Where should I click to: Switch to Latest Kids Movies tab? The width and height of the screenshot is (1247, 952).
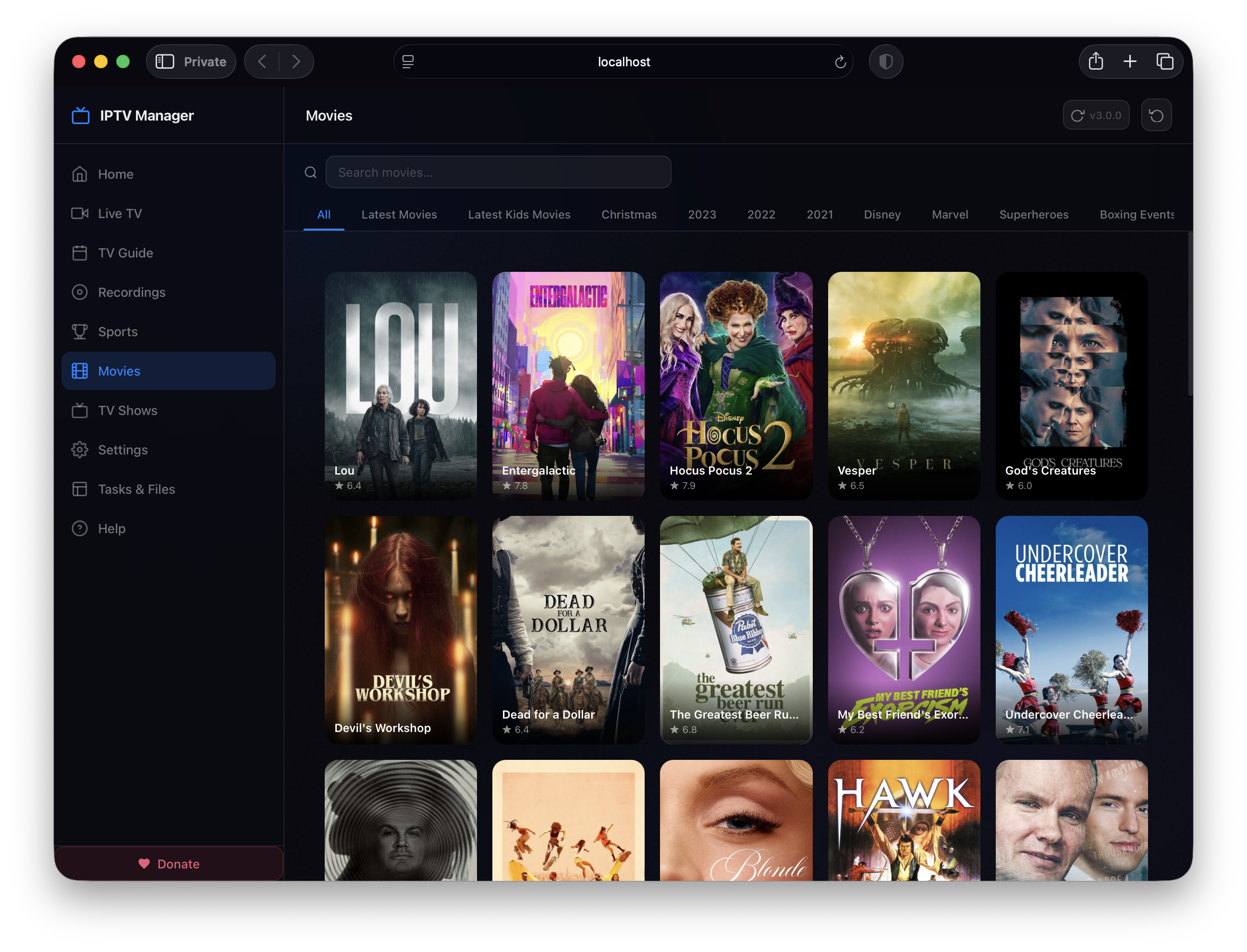pyautogui.click(x=519, y=215)
